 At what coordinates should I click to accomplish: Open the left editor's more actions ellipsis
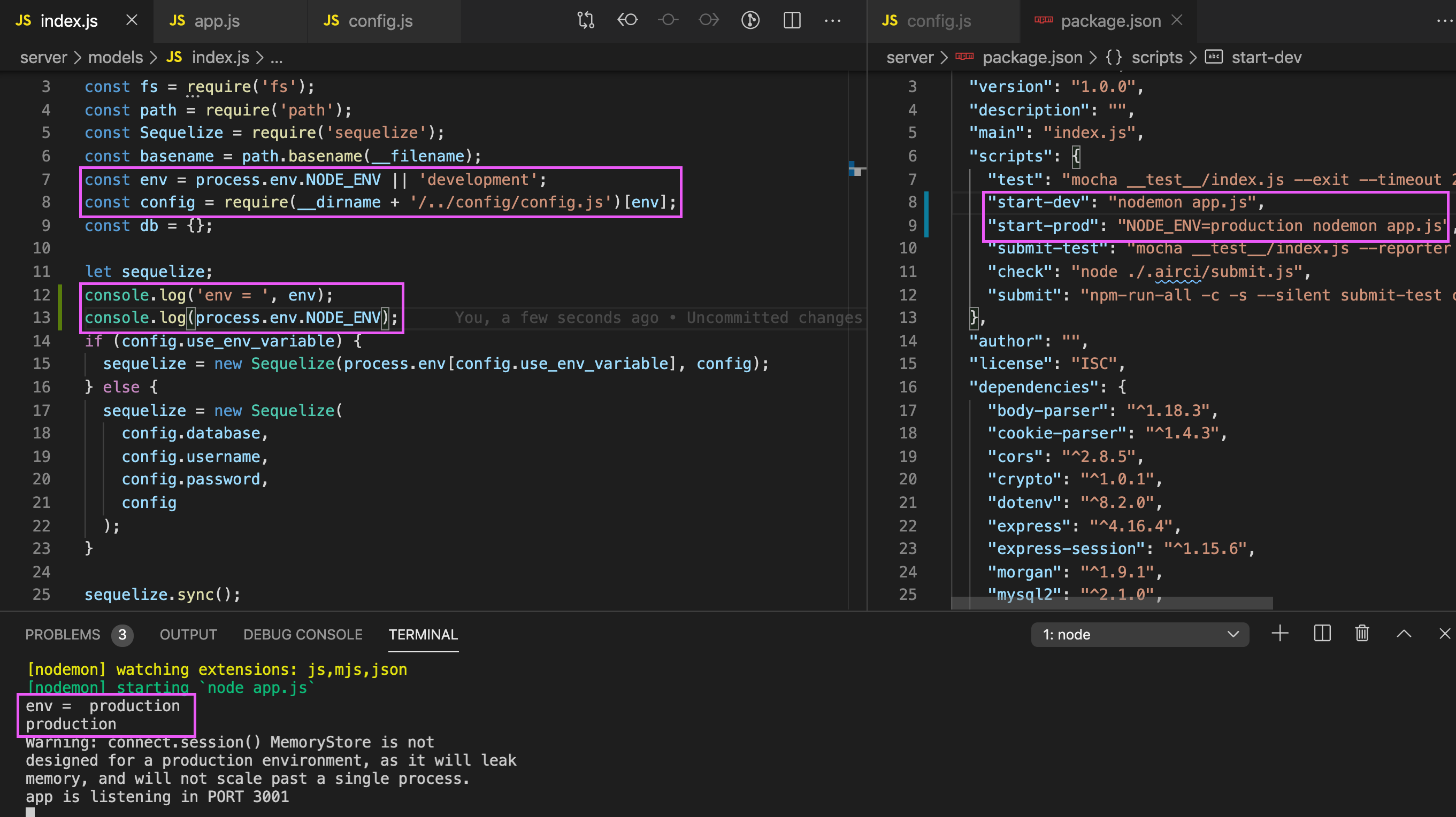click(832, 20)
